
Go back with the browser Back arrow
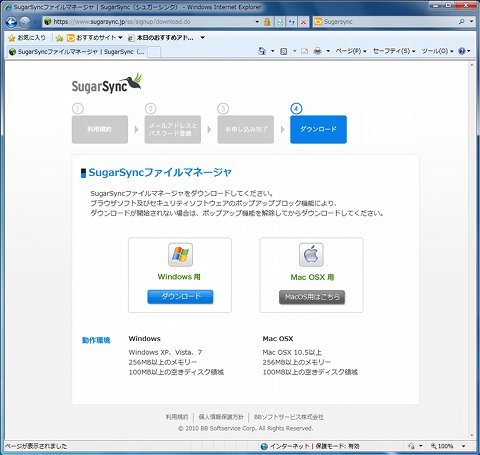11,22
